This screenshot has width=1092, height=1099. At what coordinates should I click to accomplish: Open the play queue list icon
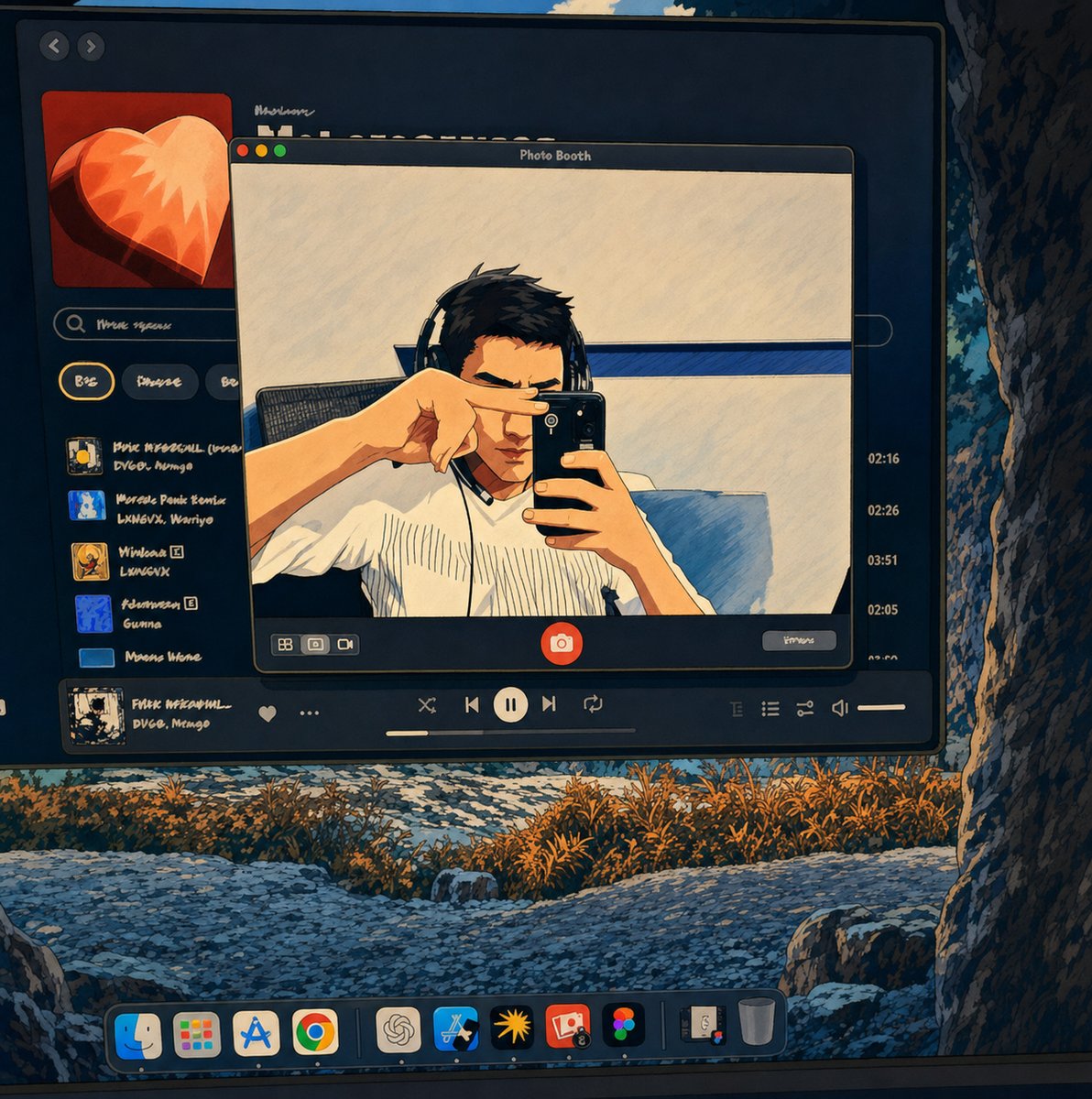tap(770, 709)
